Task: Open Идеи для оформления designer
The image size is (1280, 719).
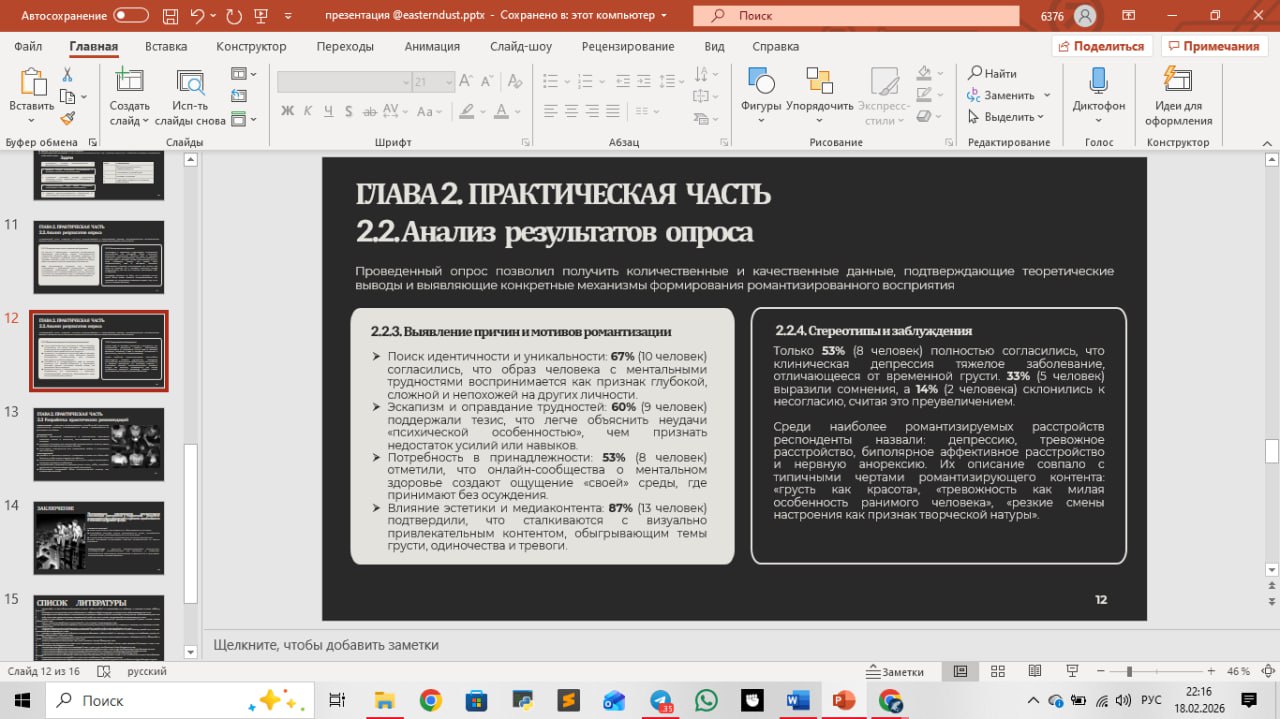Action: click(x=1178, y=96)
